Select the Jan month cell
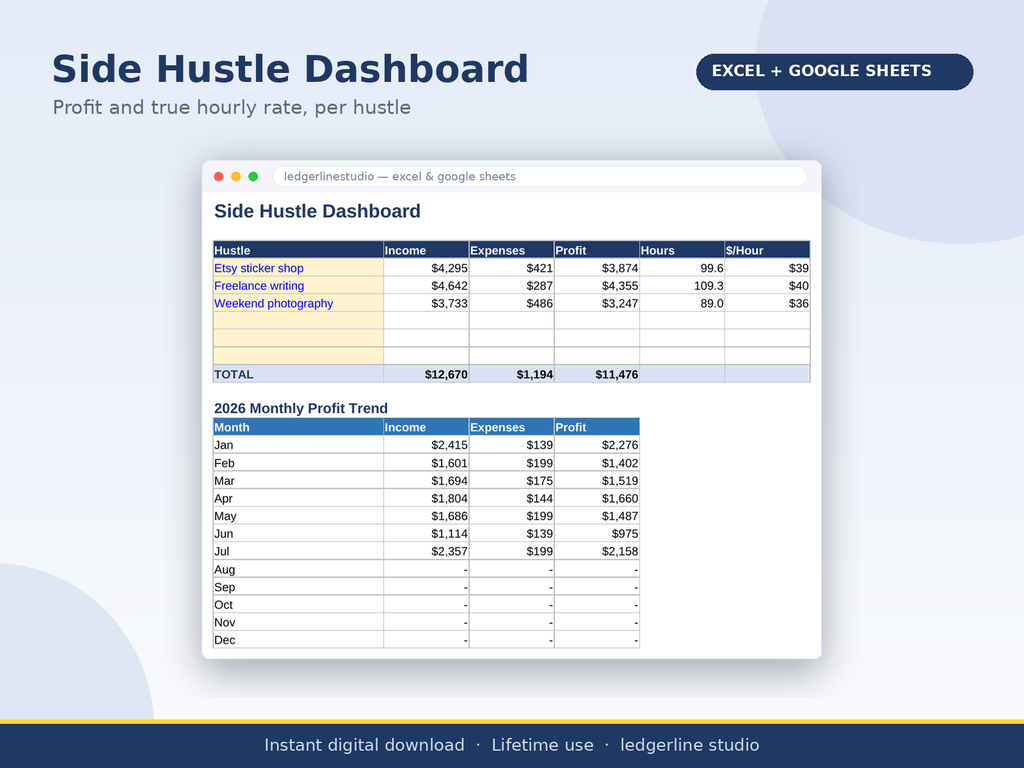 (298, 445)
